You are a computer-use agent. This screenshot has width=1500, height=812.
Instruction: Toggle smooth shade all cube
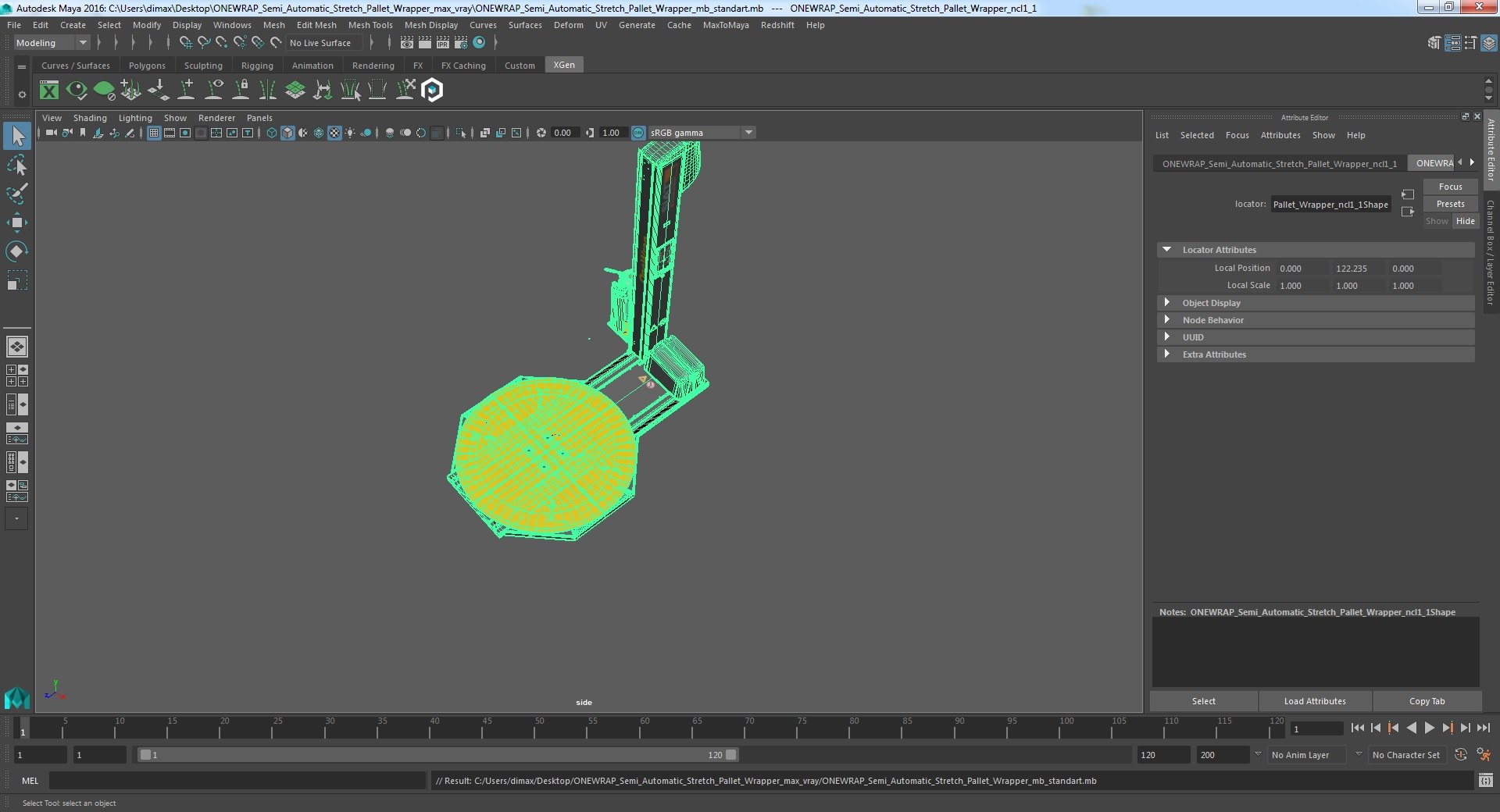tap(287, 133)
